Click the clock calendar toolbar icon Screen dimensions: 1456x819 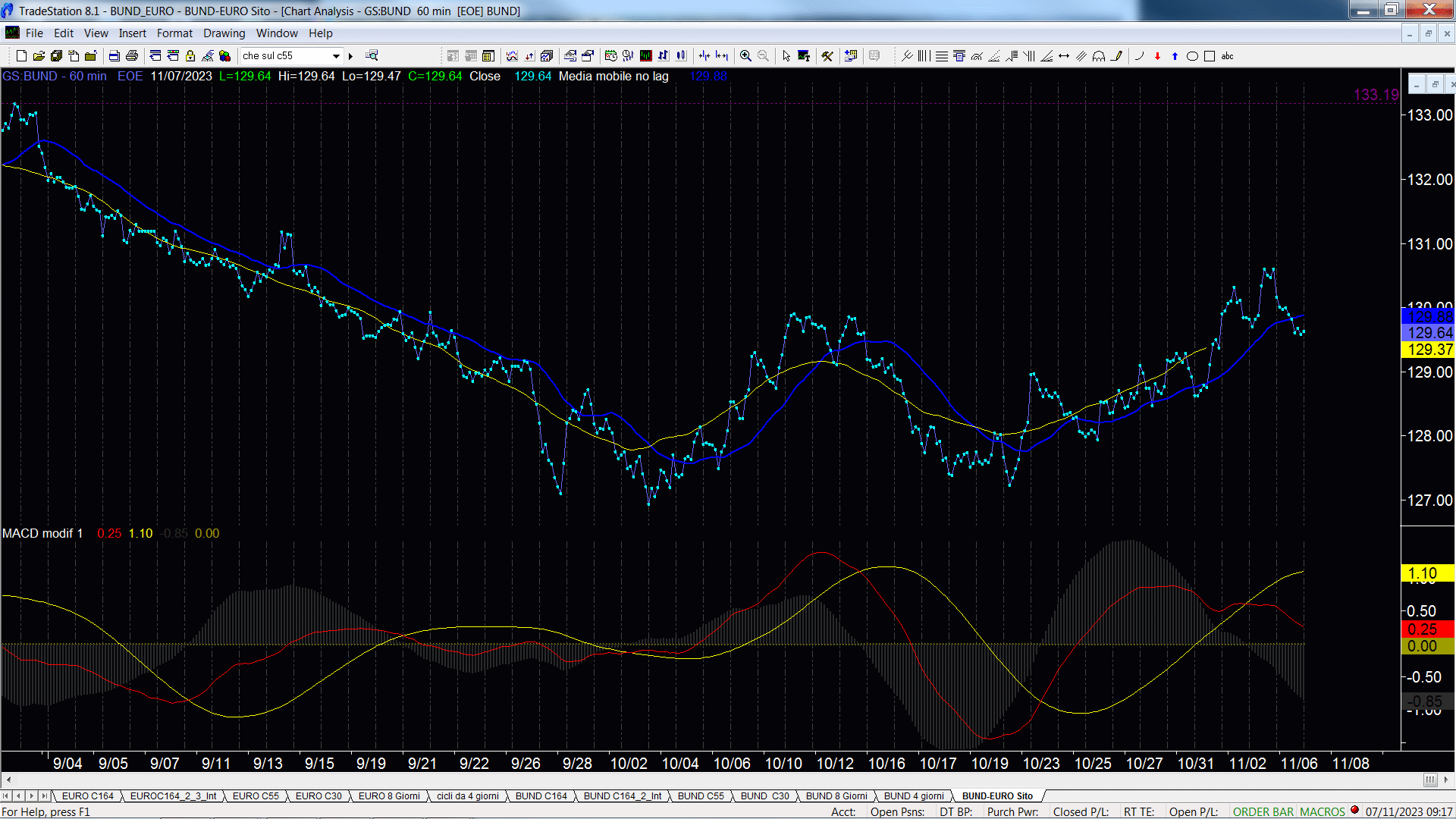[x=610, y=56]
